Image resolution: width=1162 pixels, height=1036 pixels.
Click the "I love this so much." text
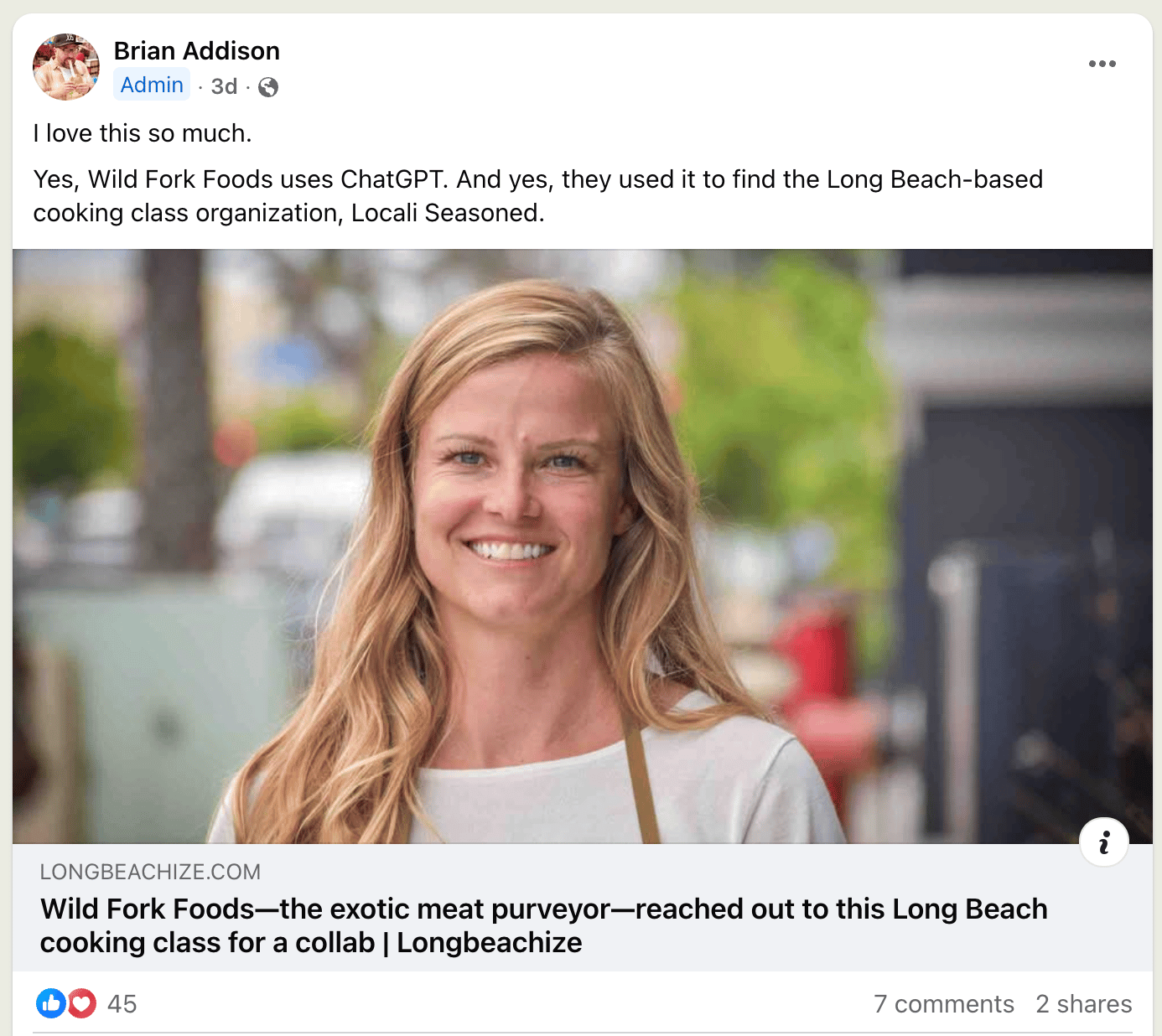pyautogui.click(x=143, y=133)
